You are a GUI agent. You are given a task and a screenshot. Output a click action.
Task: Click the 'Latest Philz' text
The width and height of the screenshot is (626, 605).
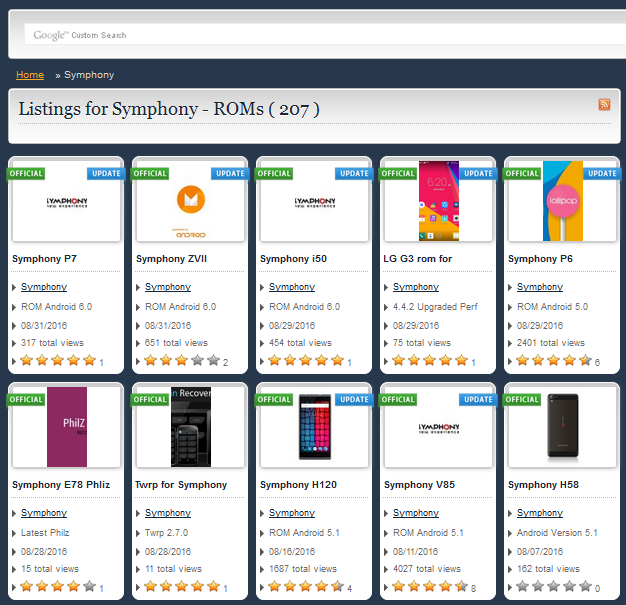45,533
